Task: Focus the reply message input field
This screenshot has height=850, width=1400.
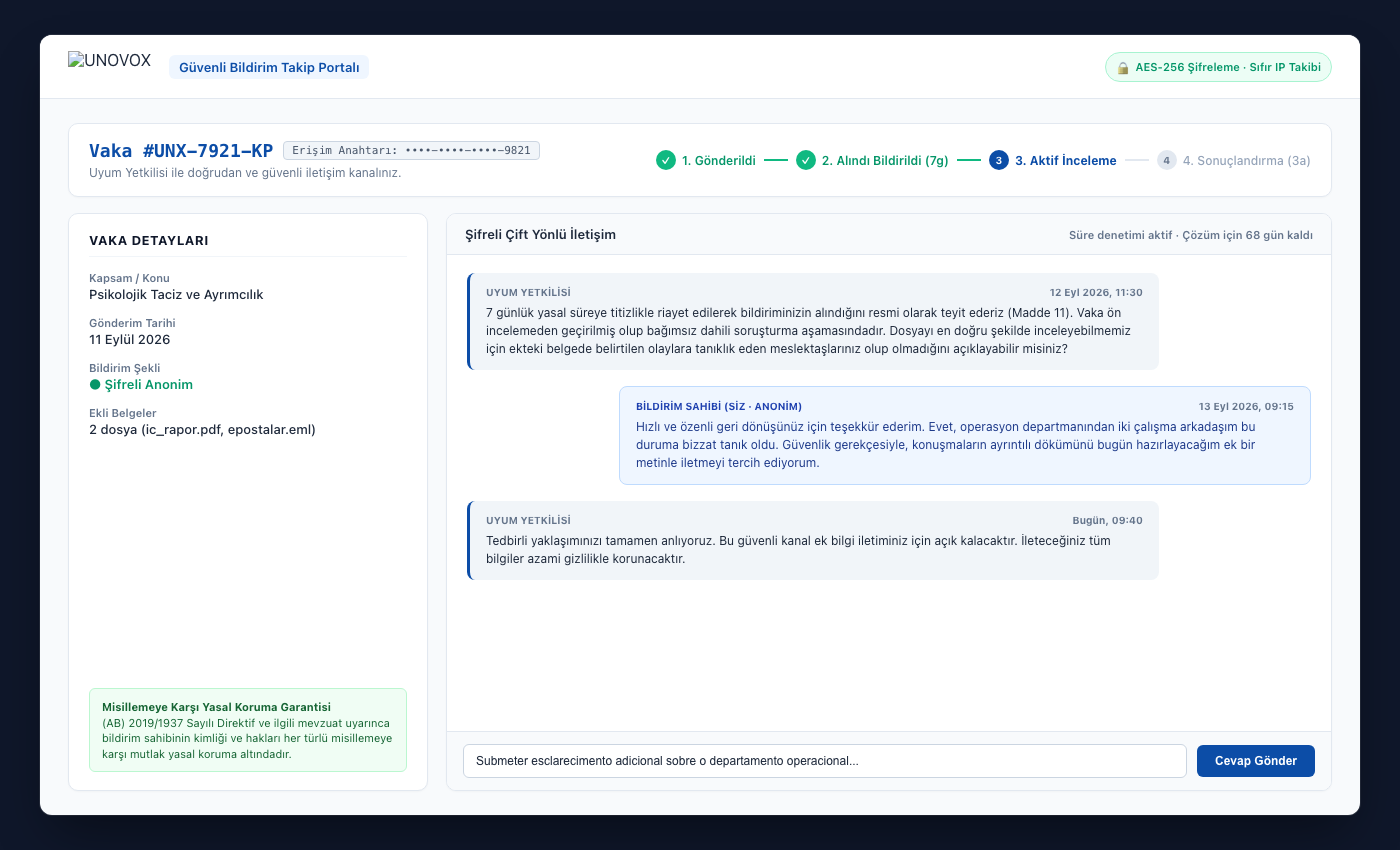Action: tap(825, 761)
